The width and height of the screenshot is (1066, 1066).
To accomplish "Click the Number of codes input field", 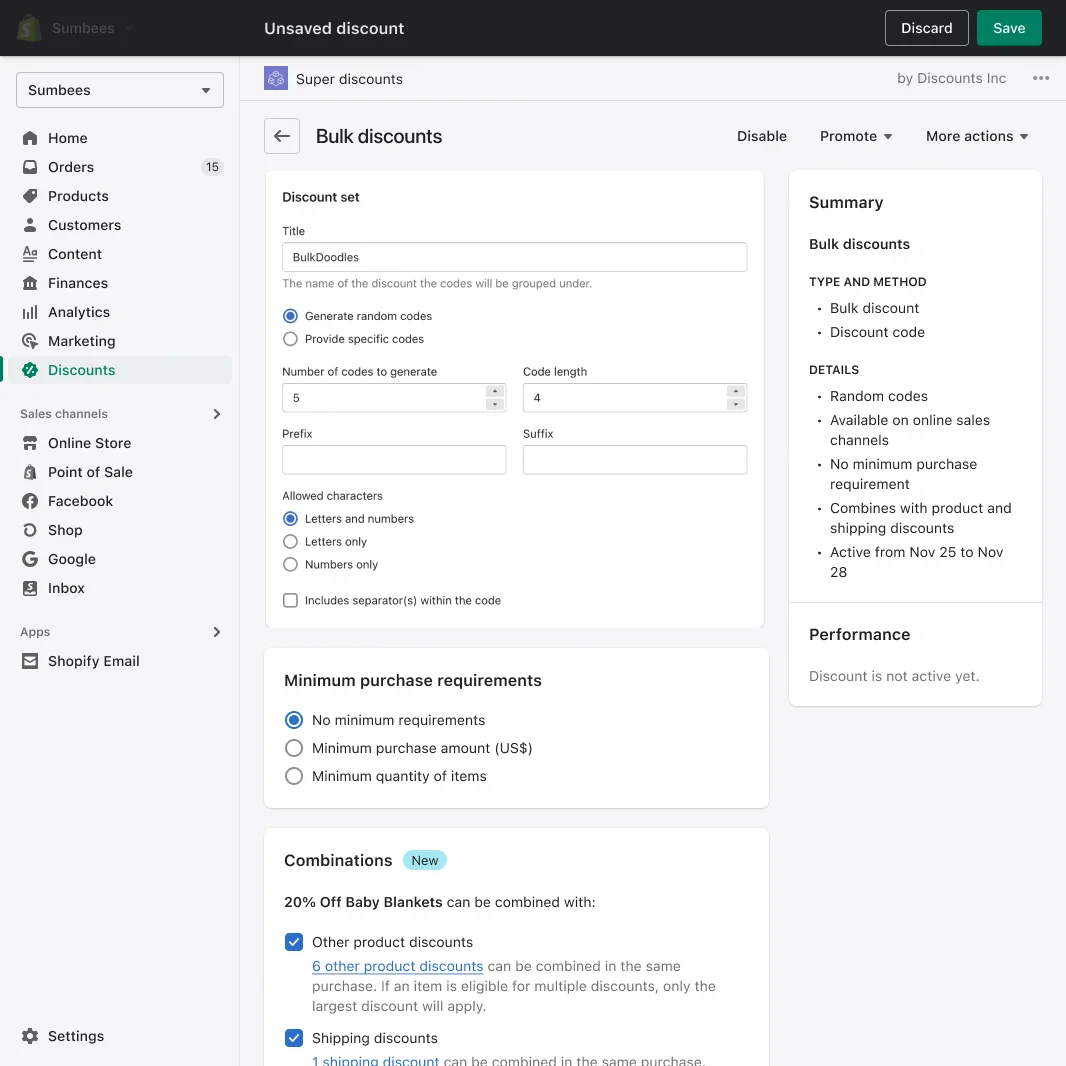I will pyautogui.click(x=394, y=398).
